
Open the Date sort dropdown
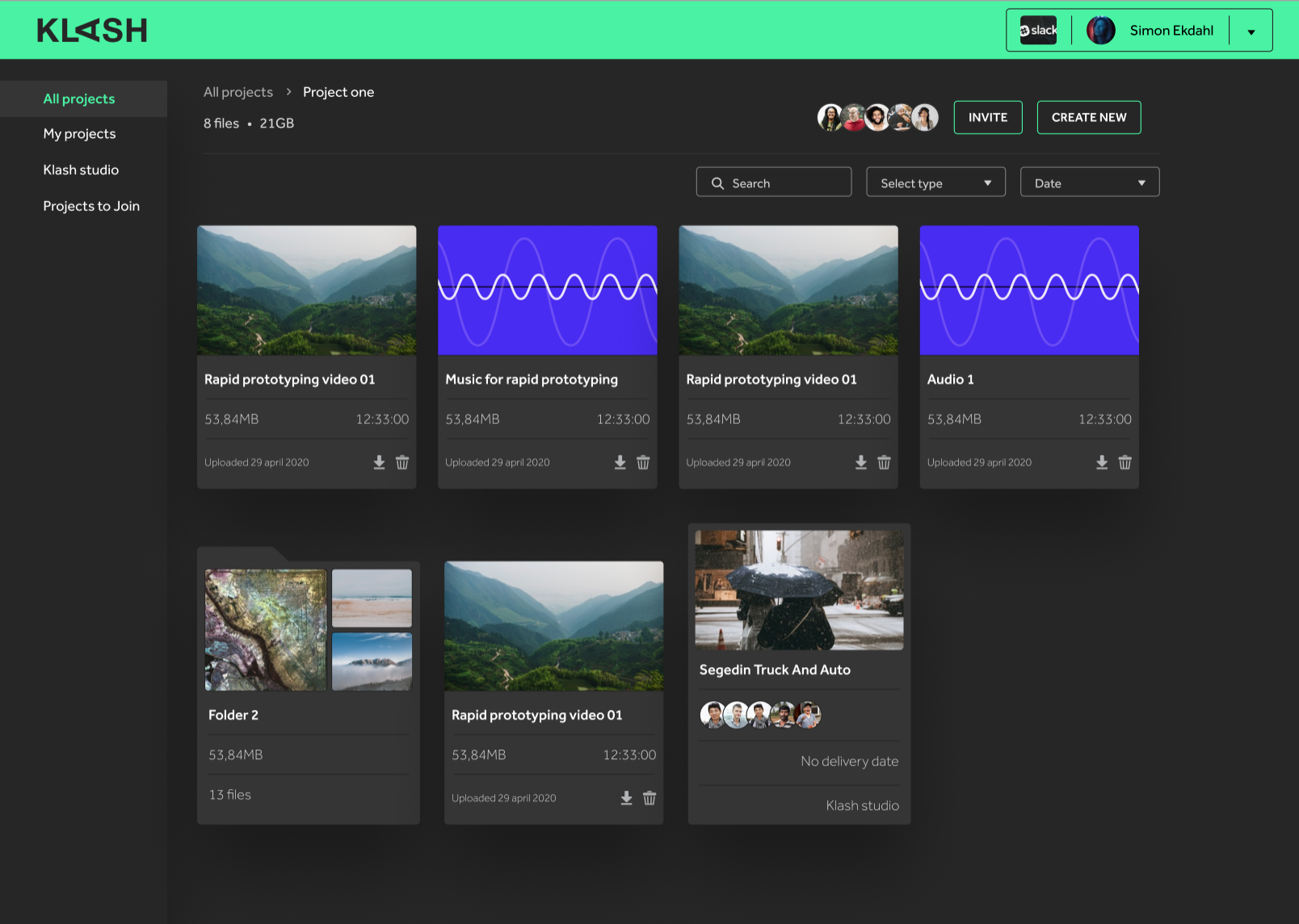(x=1090, y=182)
